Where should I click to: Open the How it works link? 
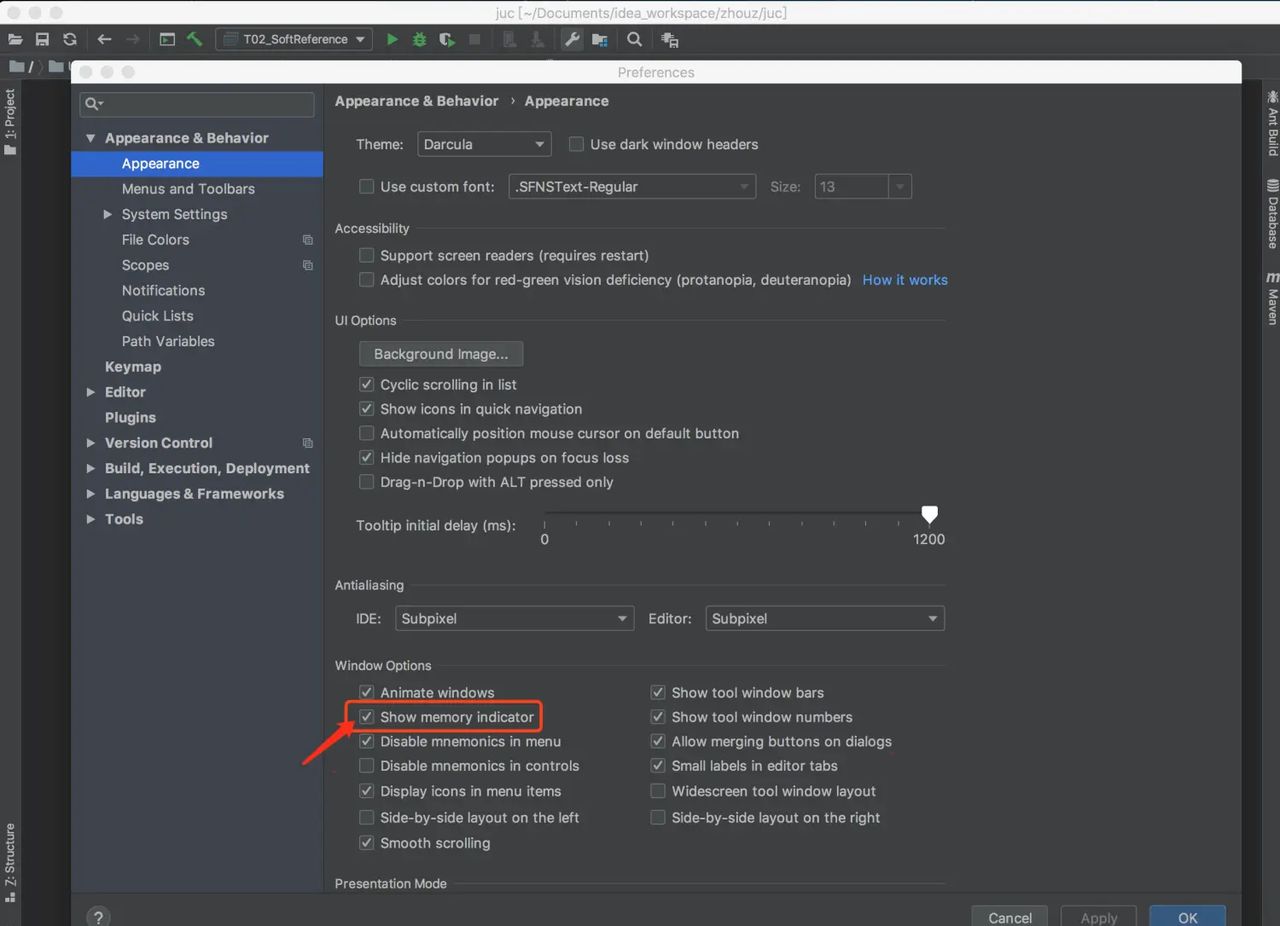(x=905, y=280)
